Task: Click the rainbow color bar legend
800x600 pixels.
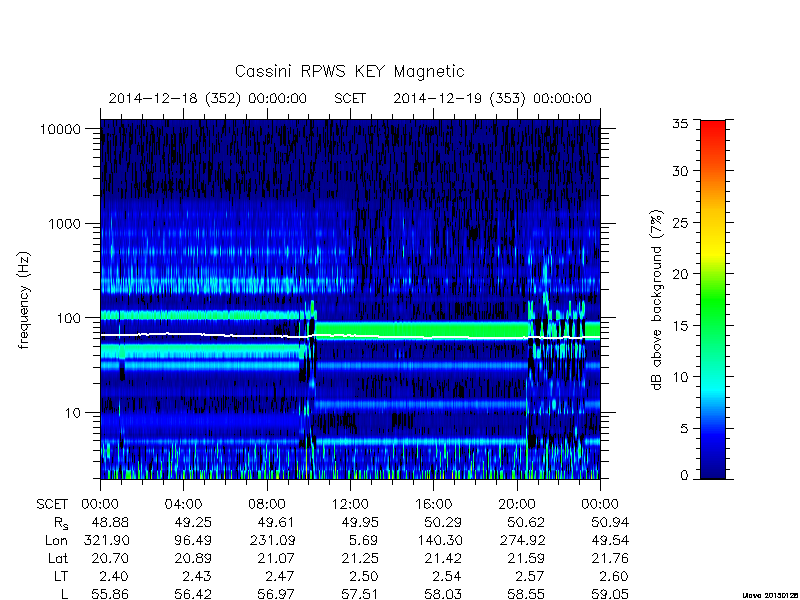Action: click(713, 299)
